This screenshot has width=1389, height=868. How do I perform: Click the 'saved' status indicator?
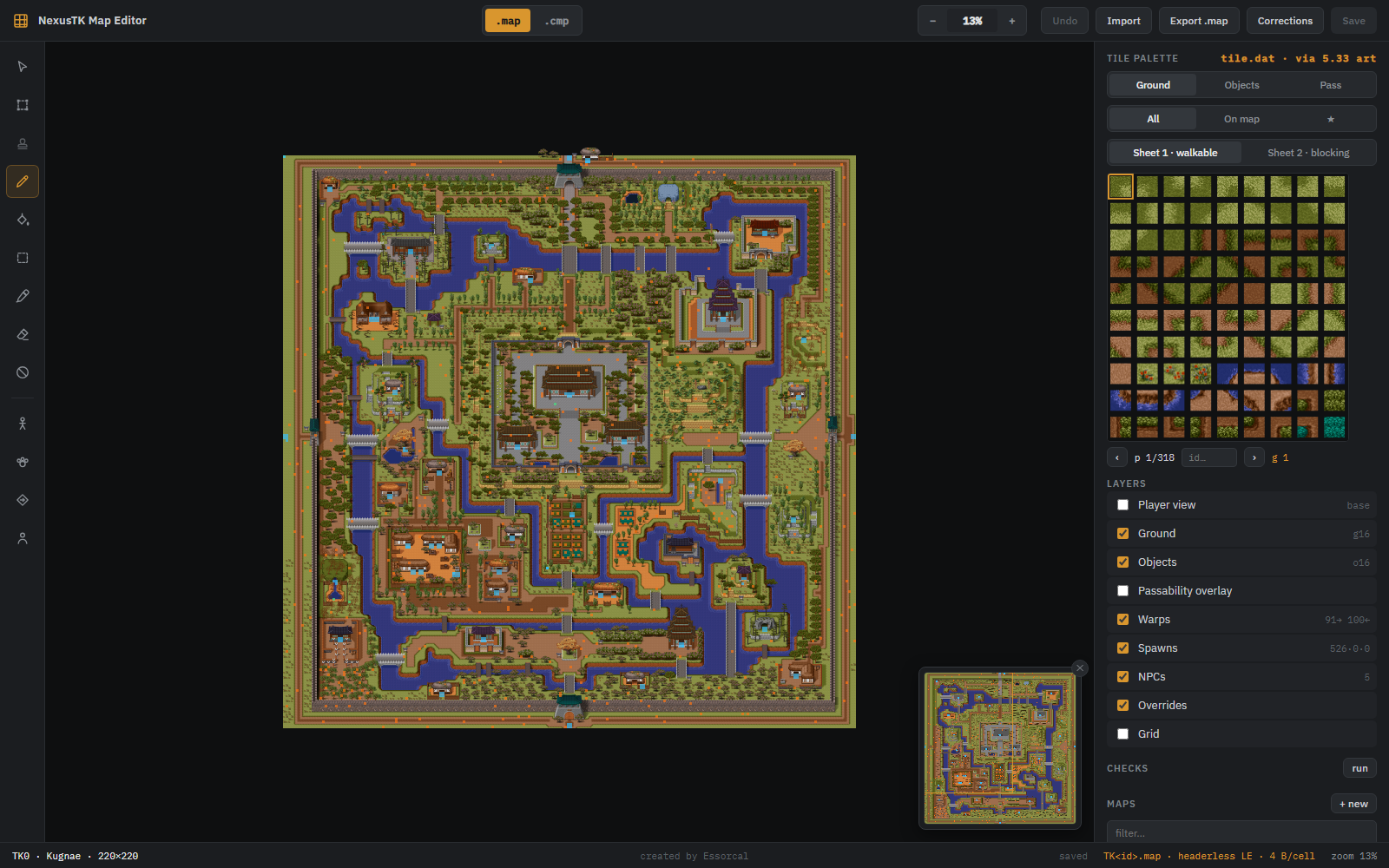tap(1073, 856)
